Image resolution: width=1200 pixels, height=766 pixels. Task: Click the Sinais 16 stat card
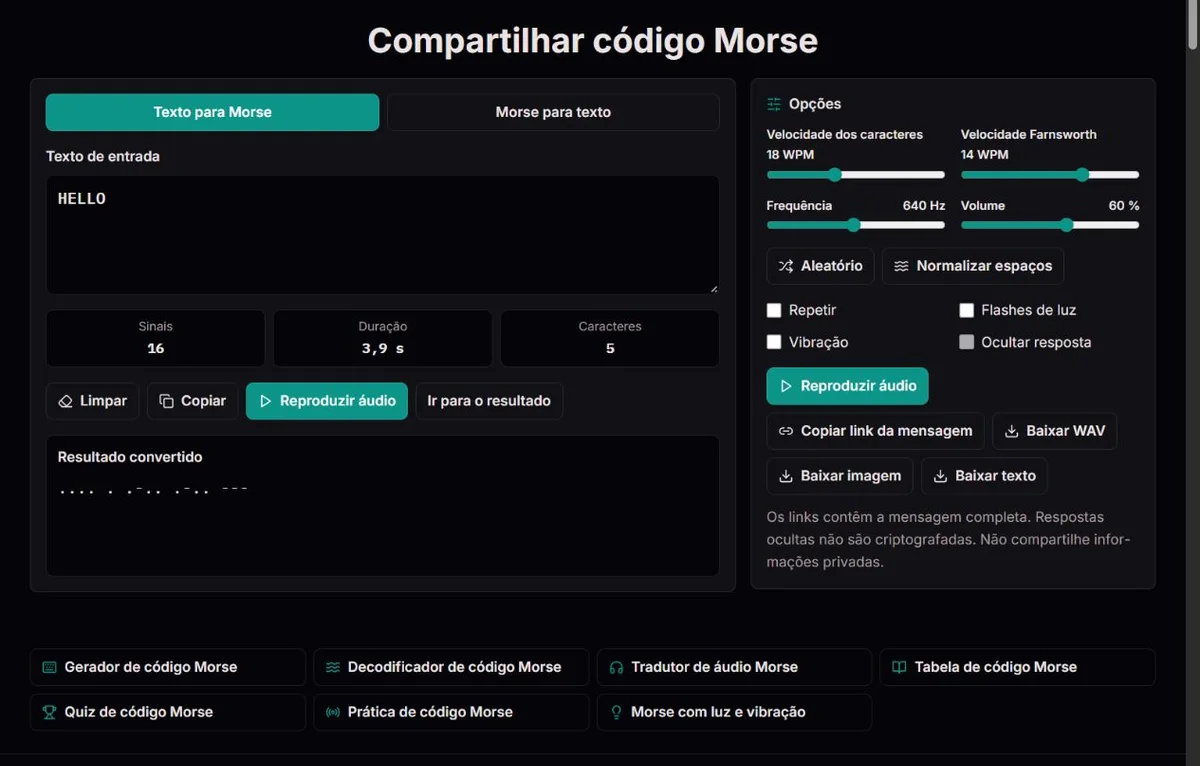pyautogui.click(x=155, y=338)
